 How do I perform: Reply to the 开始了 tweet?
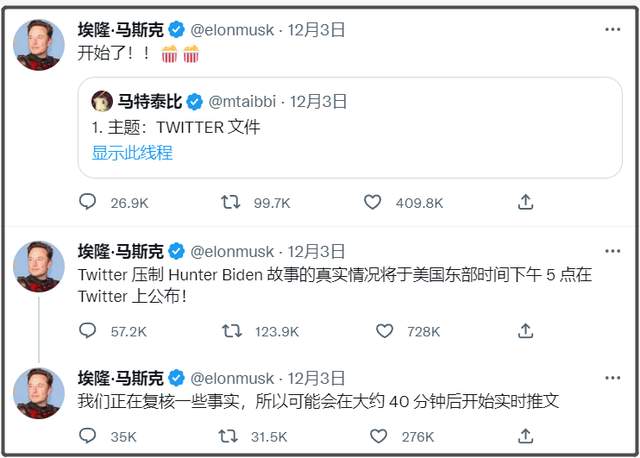(x=88, y=202)
